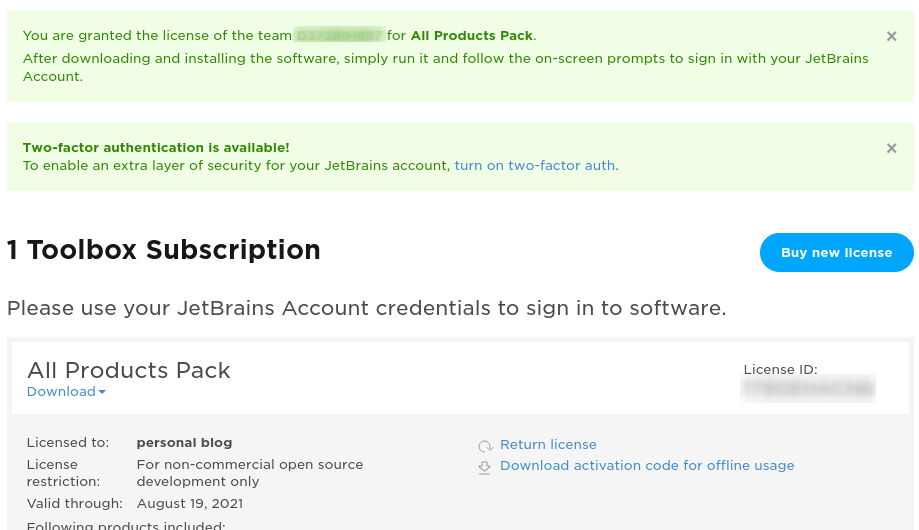This screenshot has height=530, width=919.
Task: Click the Following products included text
Action: 126,526
